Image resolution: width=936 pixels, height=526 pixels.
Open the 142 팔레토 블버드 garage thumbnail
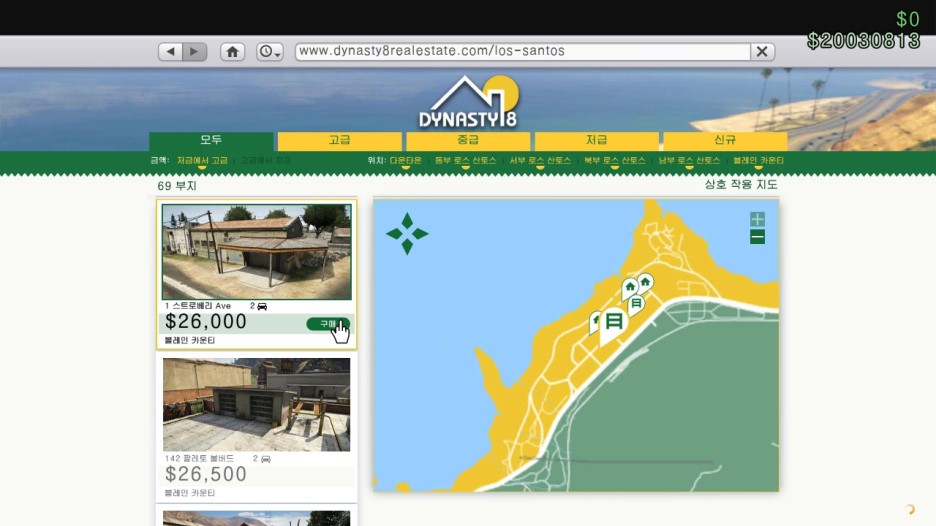coord(256,404)
